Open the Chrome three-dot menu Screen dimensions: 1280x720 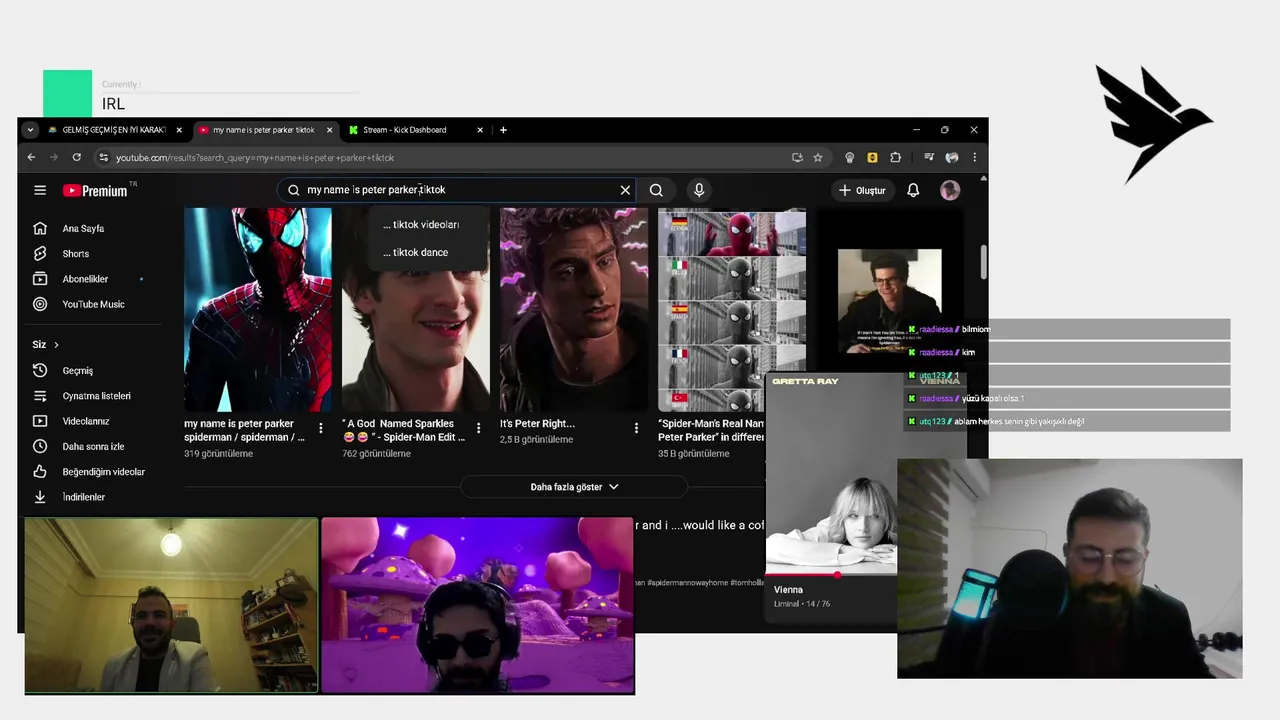(x=974, y=157)
